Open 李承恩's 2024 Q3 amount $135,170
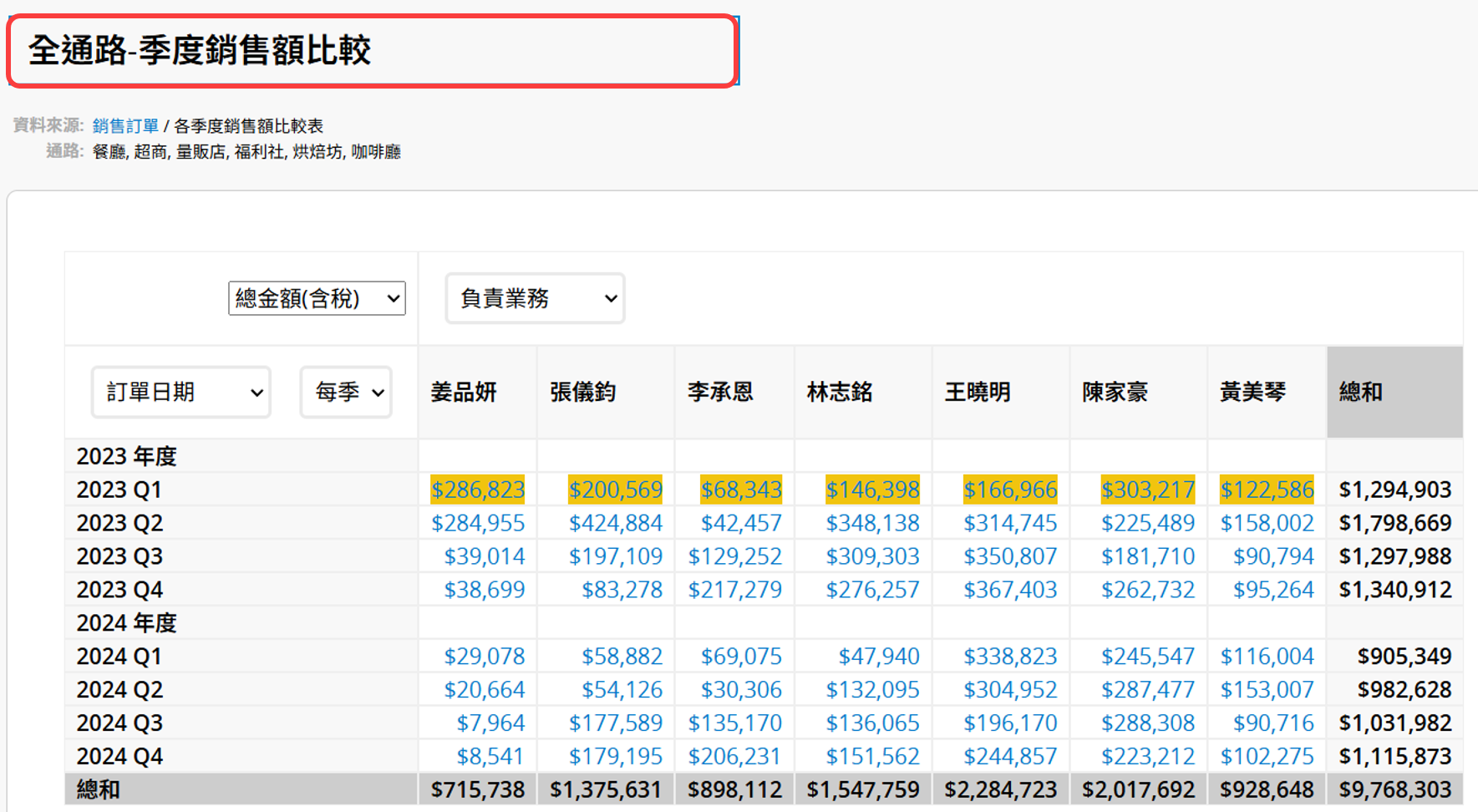Viewport: 1478px width, 812px height. 734,723
